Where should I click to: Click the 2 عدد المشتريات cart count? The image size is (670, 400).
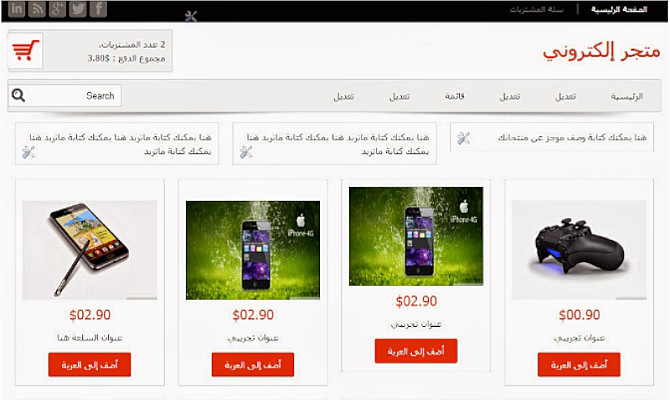pyautogui.click(x=132, y=44)
